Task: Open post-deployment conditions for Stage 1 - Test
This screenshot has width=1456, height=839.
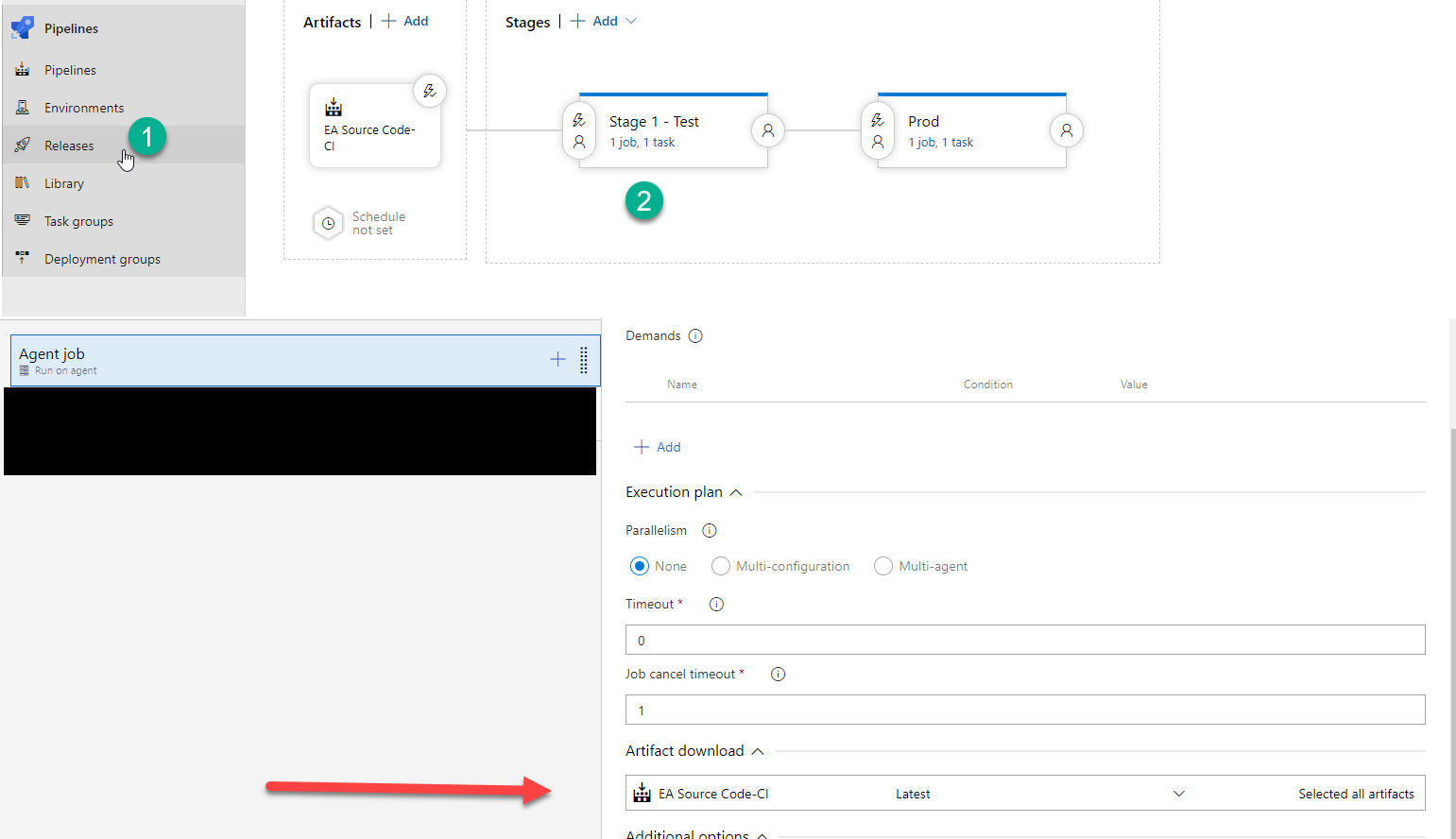Action: [x=768, y=130]
